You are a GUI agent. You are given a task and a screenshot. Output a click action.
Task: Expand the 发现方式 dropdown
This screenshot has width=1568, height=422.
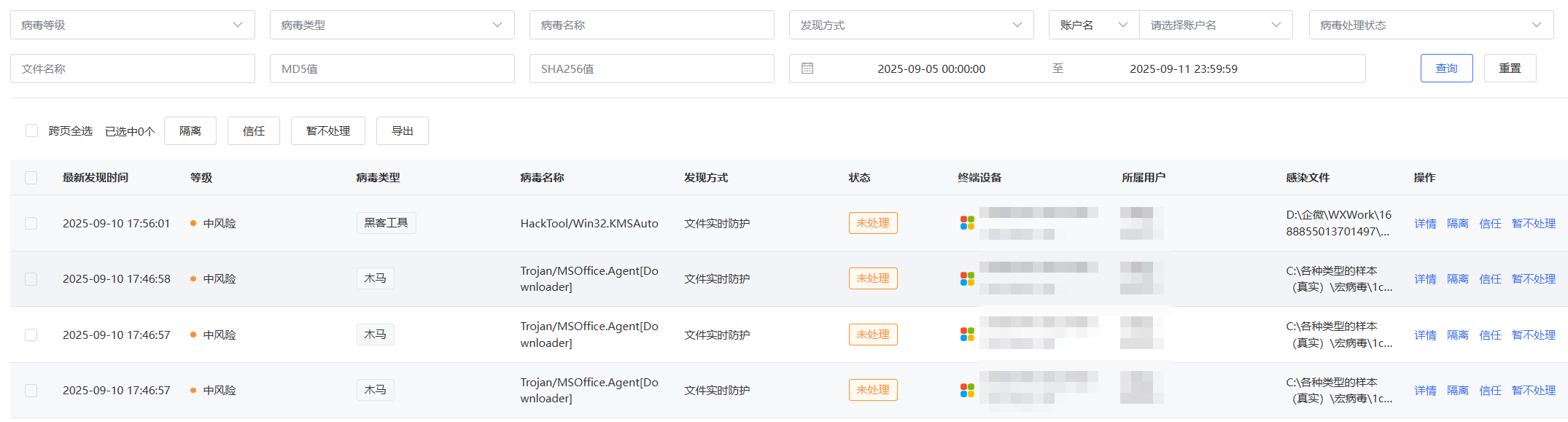tap(911, 25)
